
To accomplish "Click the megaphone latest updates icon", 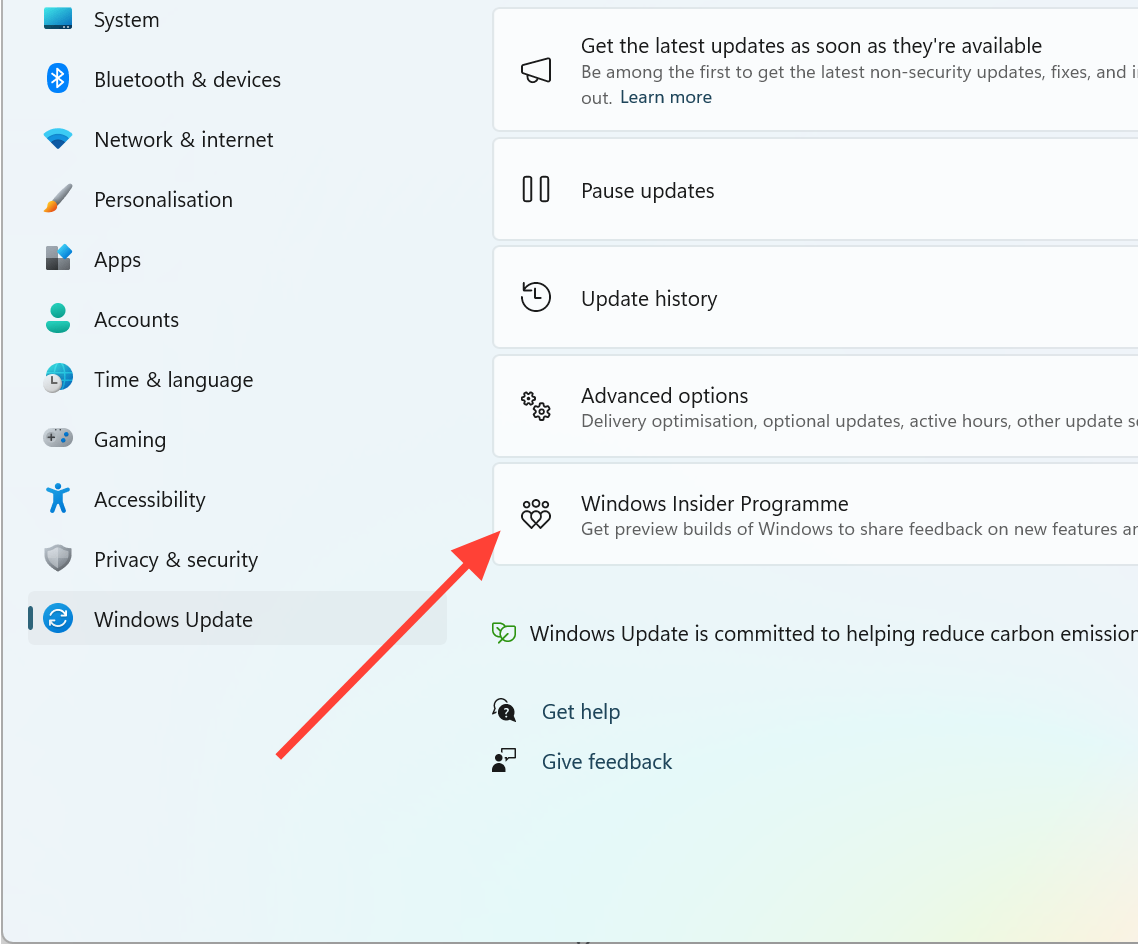I will tap(536, 70).
